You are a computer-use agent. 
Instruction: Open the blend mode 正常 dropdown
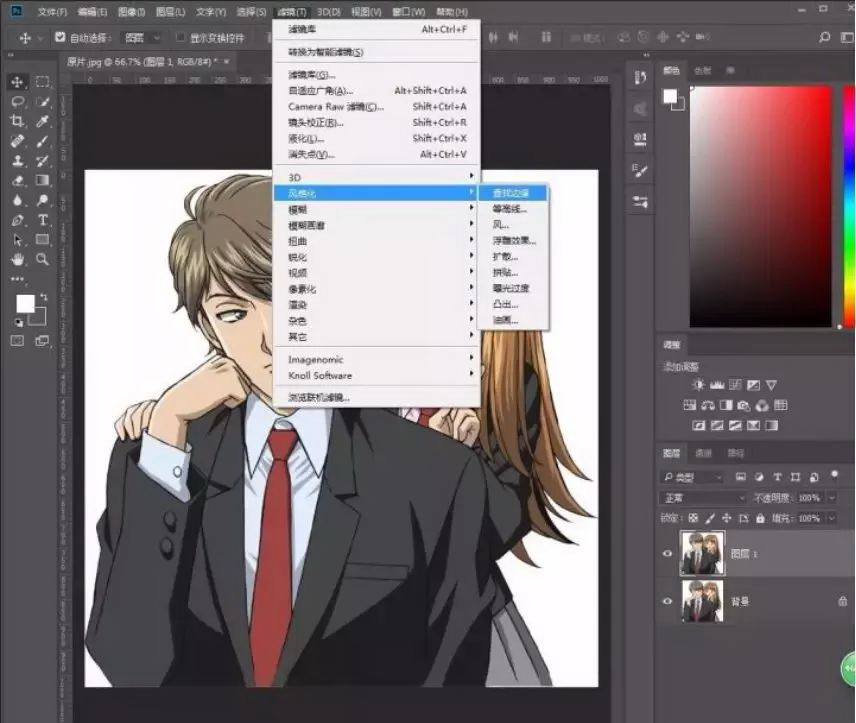click(x=705, y=498)
